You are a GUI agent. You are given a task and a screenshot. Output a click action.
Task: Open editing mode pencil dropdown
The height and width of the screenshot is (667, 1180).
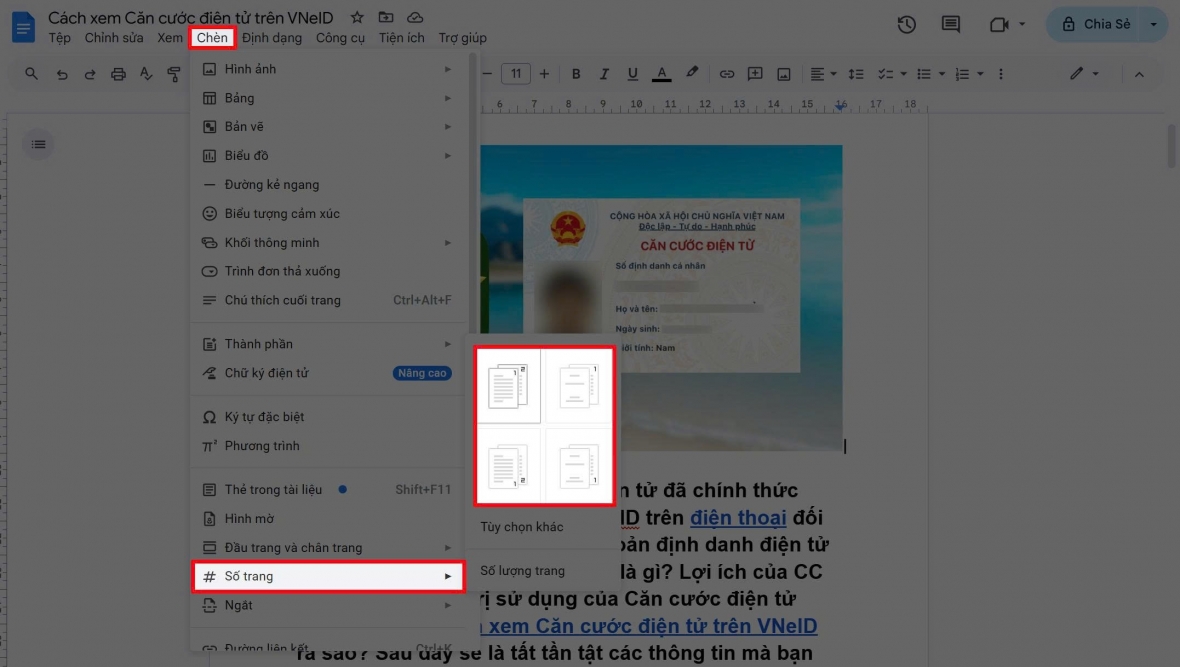pyautogui.click(x=1084, y=74)
